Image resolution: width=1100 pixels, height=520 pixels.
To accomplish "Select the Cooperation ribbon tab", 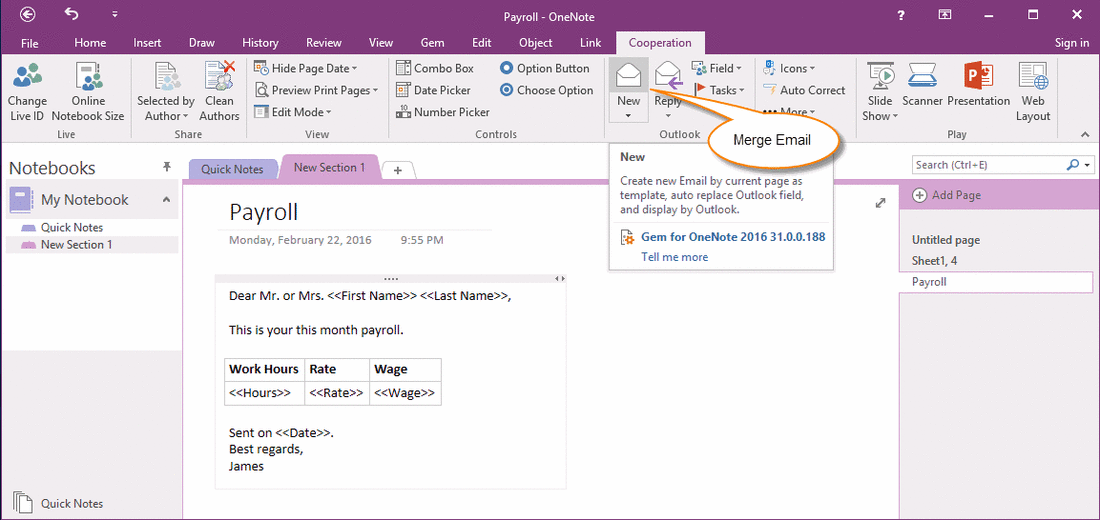I will (659, 43).
